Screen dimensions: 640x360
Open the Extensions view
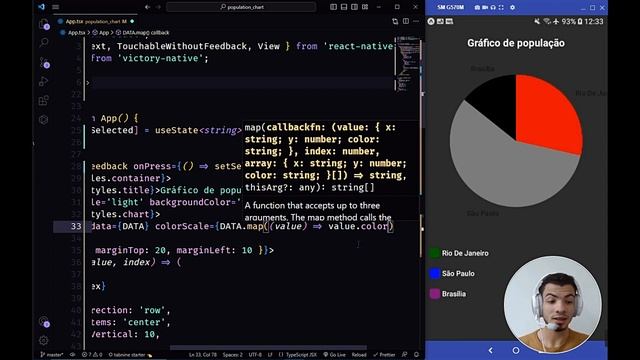pos(44,100)
